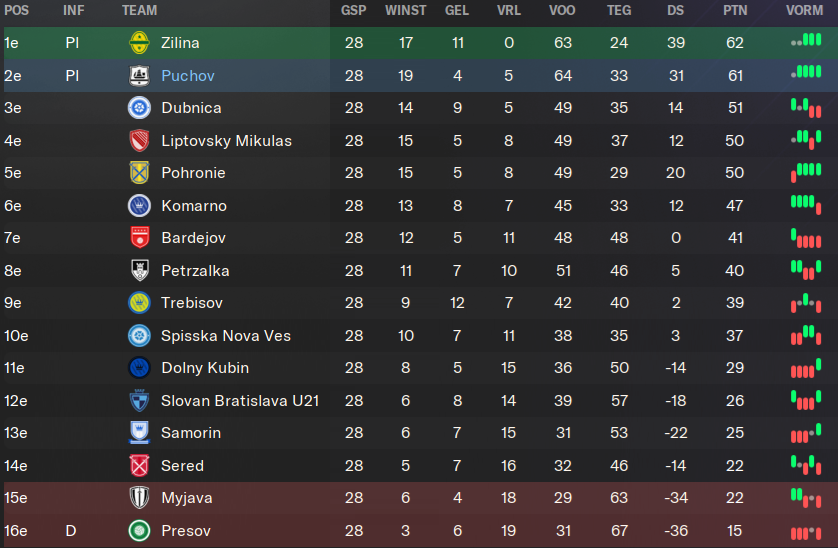Select the Liptovsky Mikulas red shield logo
This screenshot has width=838, height=548.
coord(139,141)
